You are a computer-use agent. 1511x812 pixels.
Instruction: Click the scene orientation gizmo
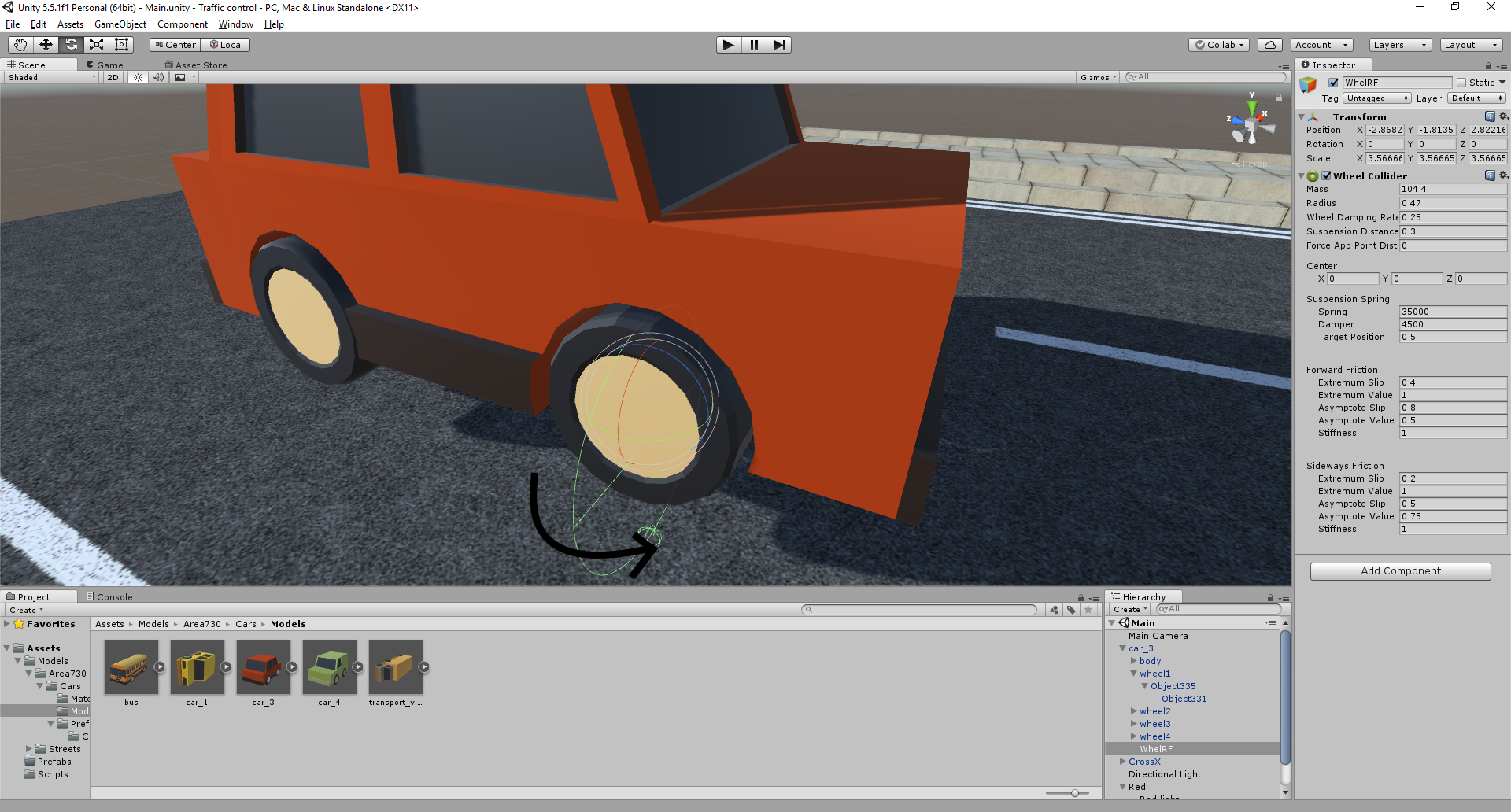[1251, 126]
